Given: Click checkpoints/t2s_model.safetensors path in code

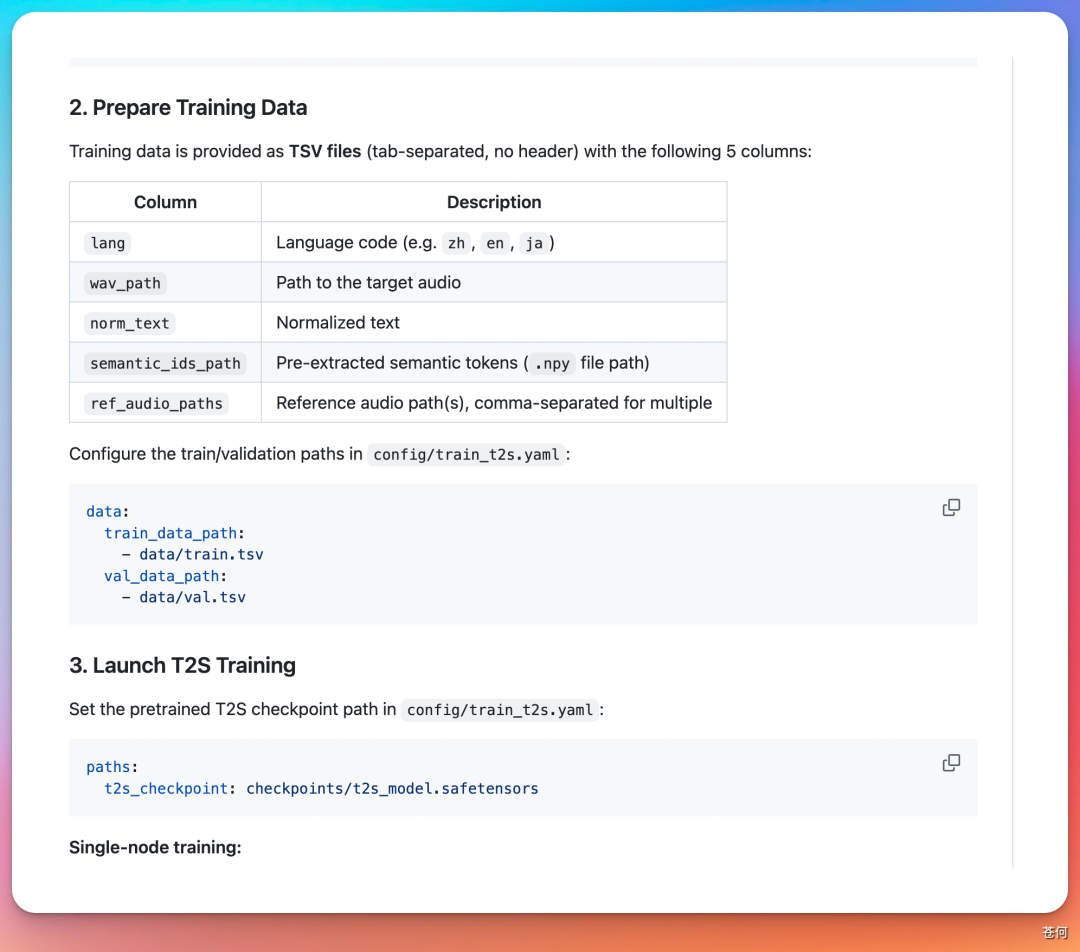Looking at the screenshot, I should pyautogui.click(x=393, y=789).
